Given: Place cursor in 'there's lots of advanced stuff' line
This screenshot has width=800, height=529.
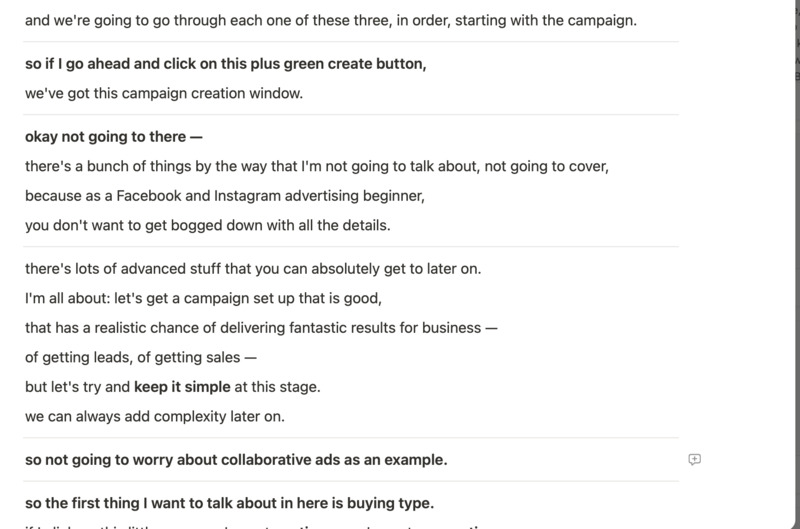Looking at the screenshot, I should pyautogui.click(x=253, y=269).
